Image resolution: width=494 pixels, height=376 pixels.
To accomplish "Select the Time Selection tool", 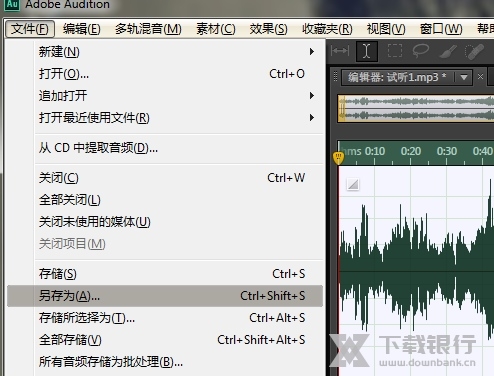I will tap(367, 51).
